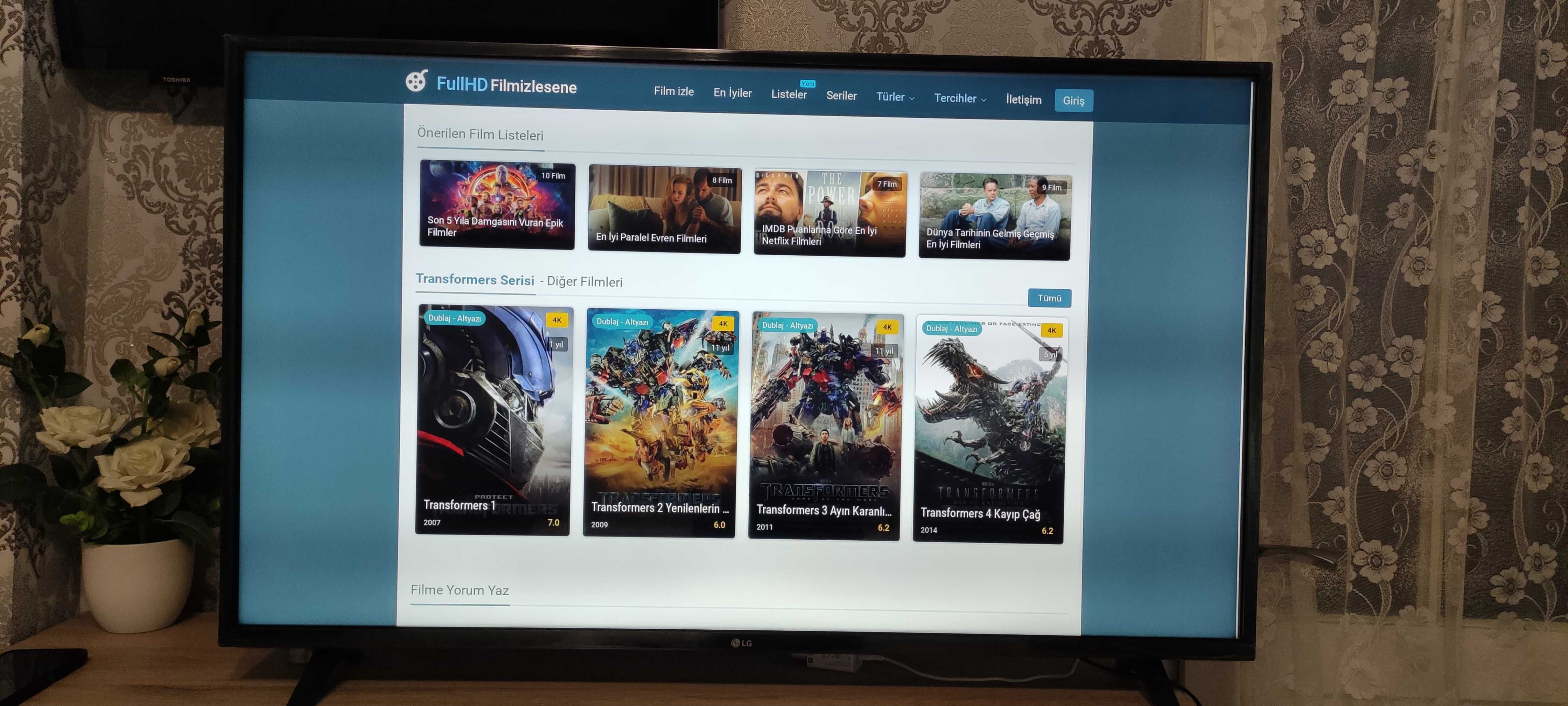The height and width of the screenshot is (706, 1568).
Task: Click the 8 Film count badge
Action: point(722,180)
